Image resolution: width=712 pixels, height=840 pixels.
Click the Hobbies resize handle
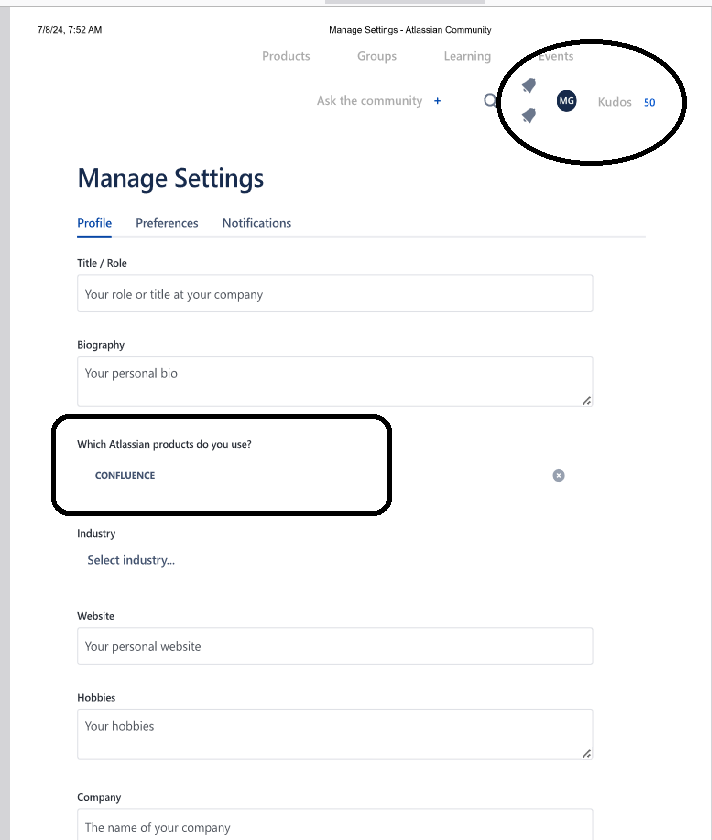(x=587, y=753)
